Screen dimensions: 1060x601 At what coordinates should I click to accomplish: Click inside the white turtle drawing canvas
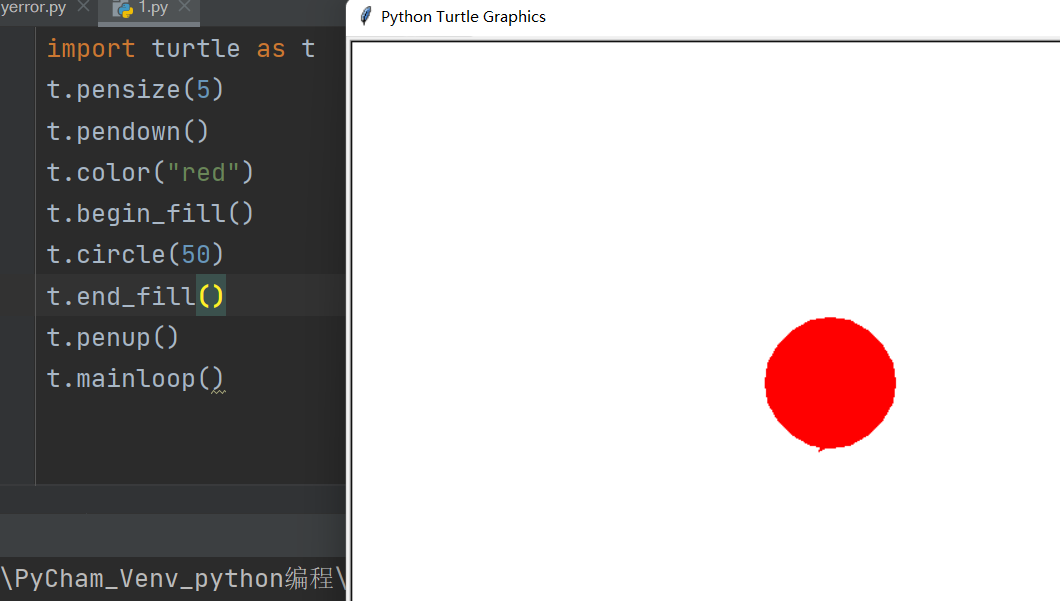(x=600, y=200)
